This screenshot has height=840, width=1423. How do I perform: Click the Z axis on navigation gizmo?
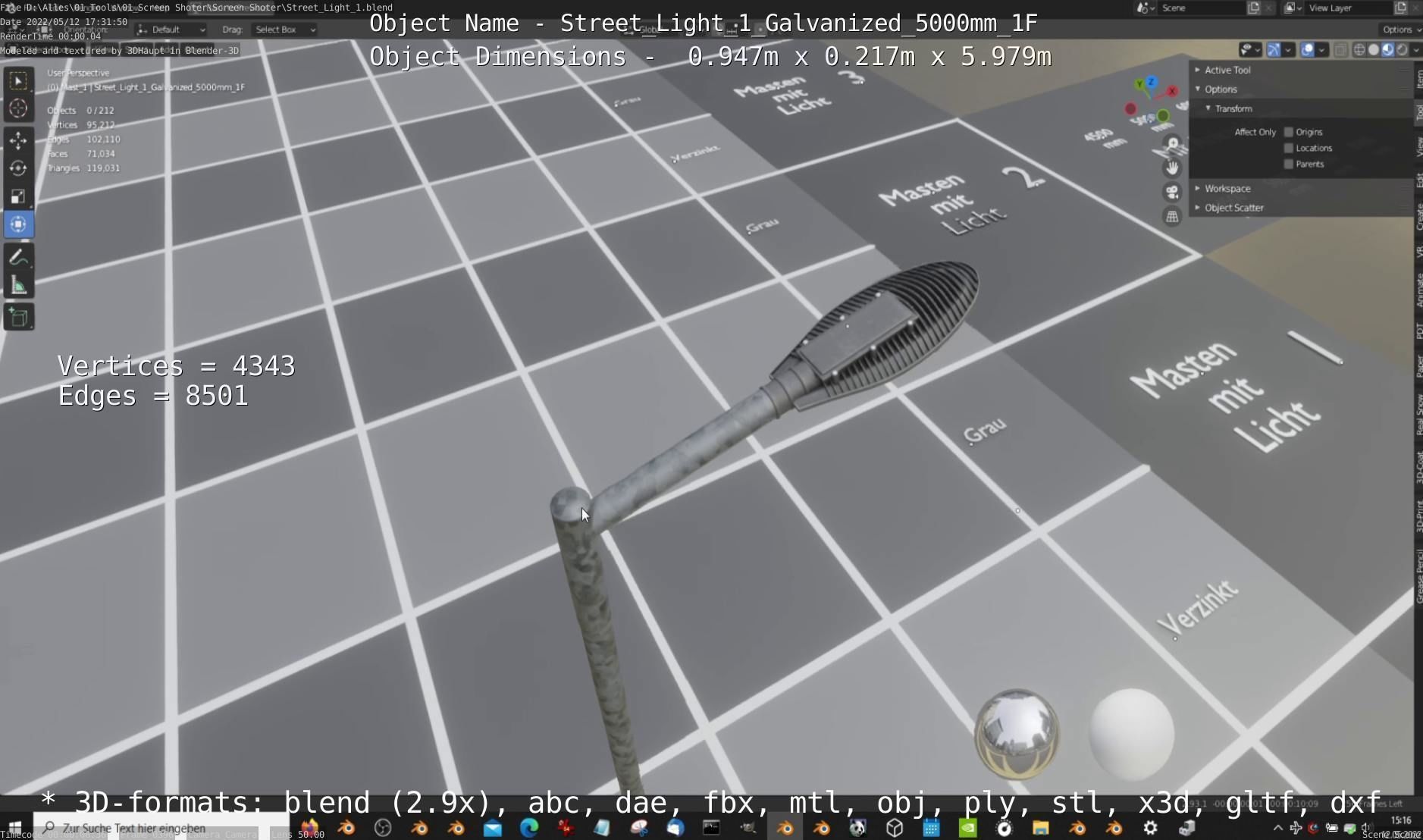pyautogui.click(x=1151, y=81)
